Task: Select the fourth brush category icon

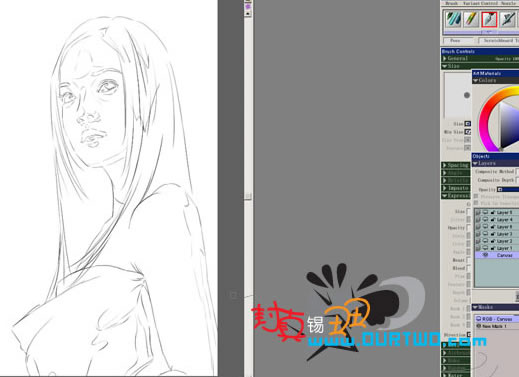Action: pyautogui.click(x=507, y=19)
